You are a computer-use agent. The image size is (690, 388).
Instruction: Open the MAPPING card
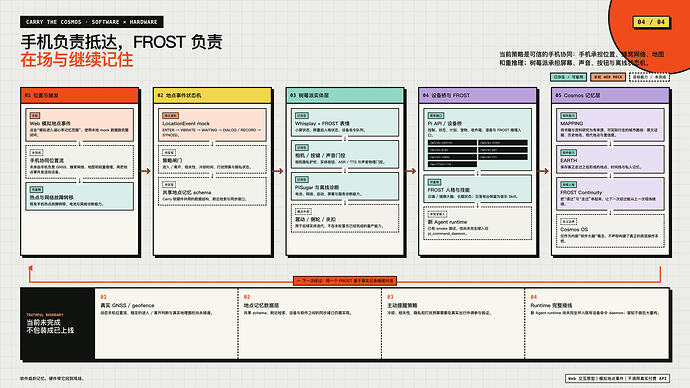click(x=610, y=125)
